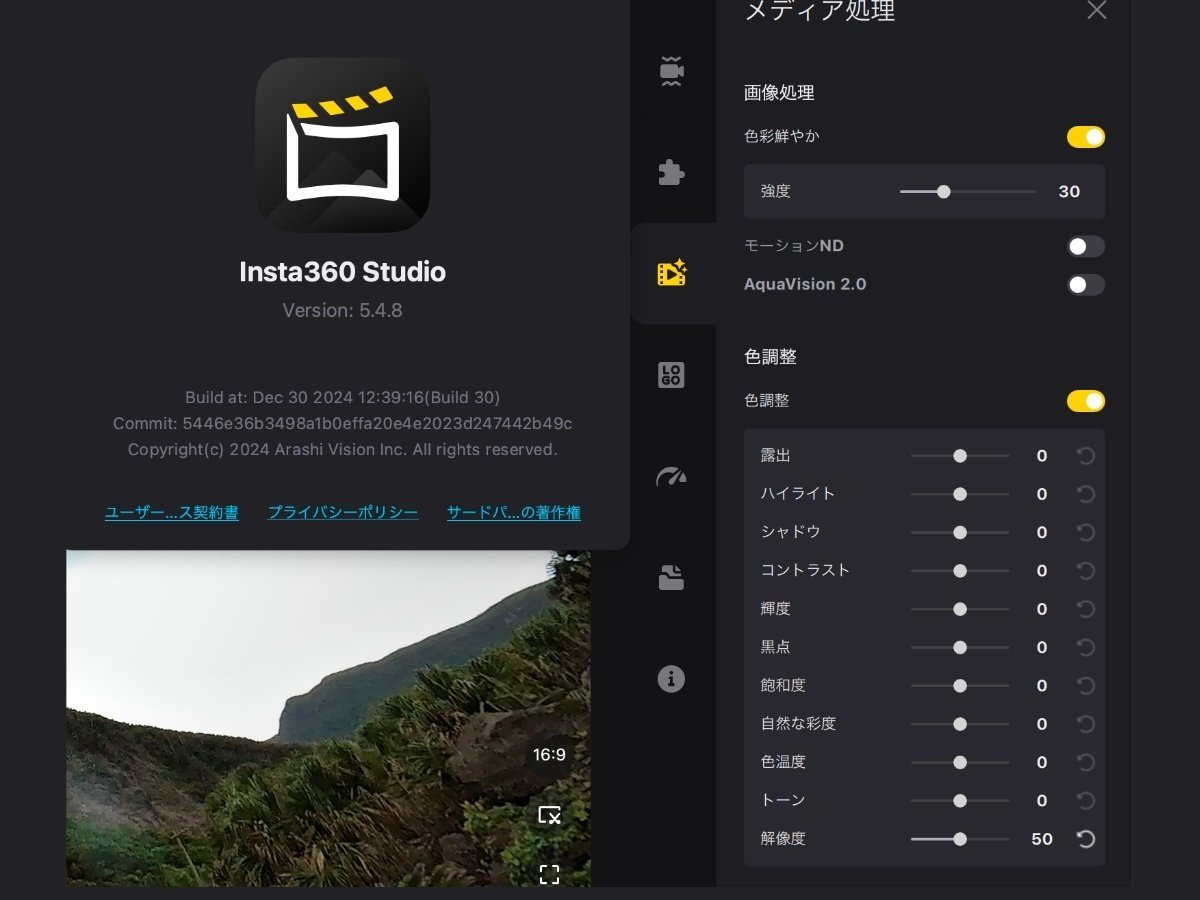
Task: Reset the トーン value
Action: [x=1086, y=801]
